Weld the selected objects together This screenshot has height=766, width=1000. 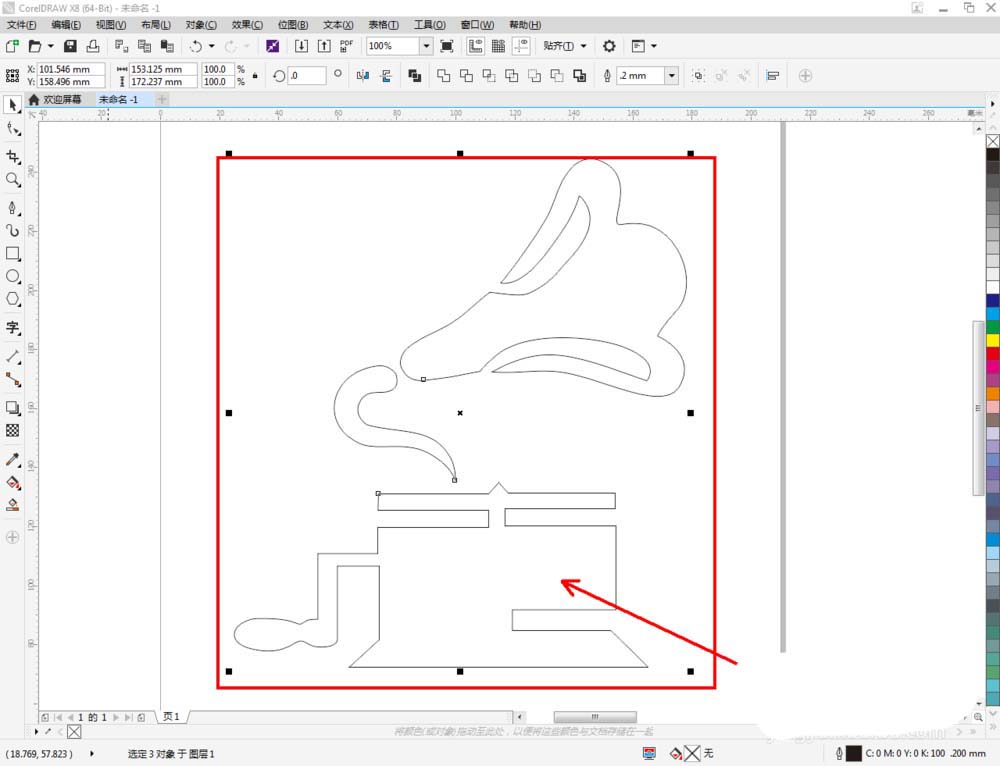coord(443,76)
